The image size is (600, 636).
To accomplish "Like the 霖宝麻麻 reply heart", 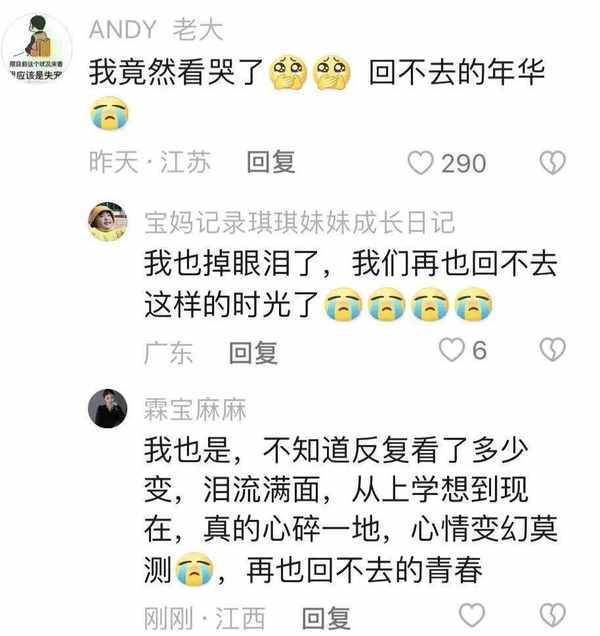I will (x=471, y=615).
